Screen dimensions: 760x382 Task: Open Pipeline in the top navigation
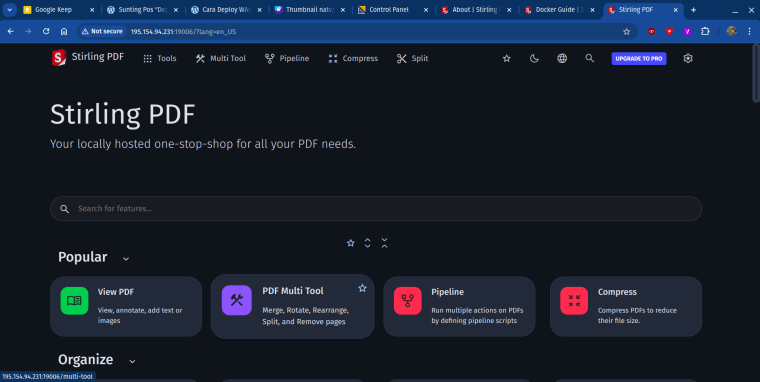(x=287, y=58)
